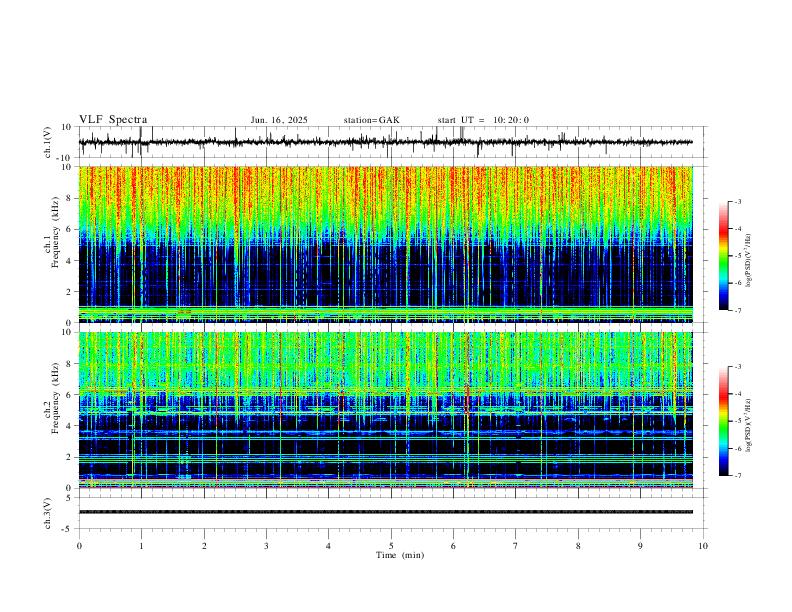Click the "ch.3(V)" axis label
The height and width of the screenshot is (612, 792).
48,513
